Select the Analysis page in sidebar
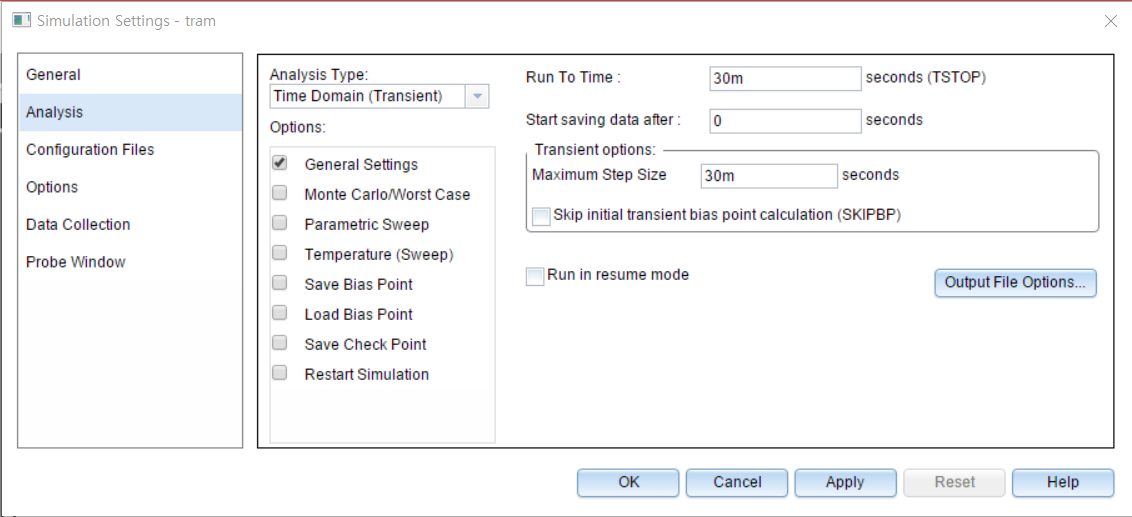 click(x=130, y=113)
